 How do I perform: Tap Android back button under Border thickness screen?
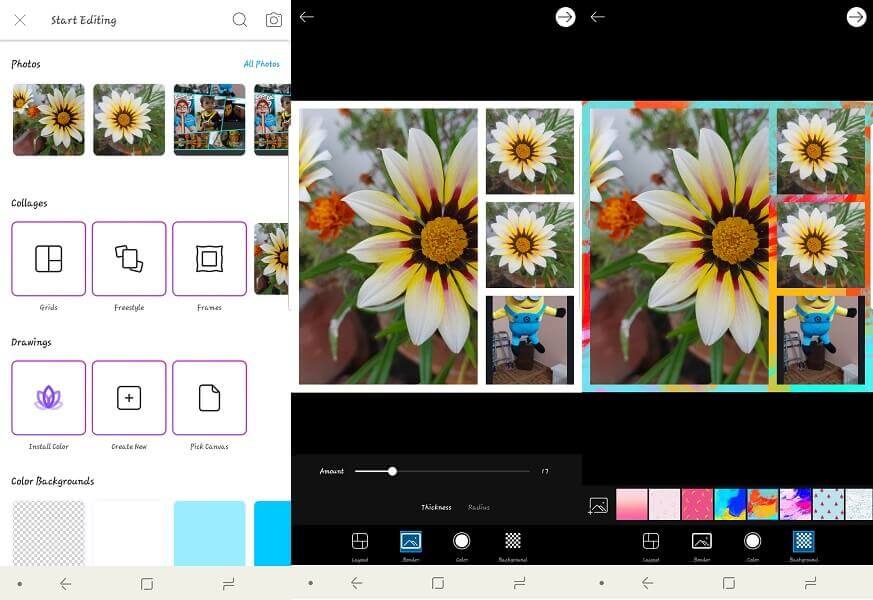pyautogui.click(x=357, y=583)
